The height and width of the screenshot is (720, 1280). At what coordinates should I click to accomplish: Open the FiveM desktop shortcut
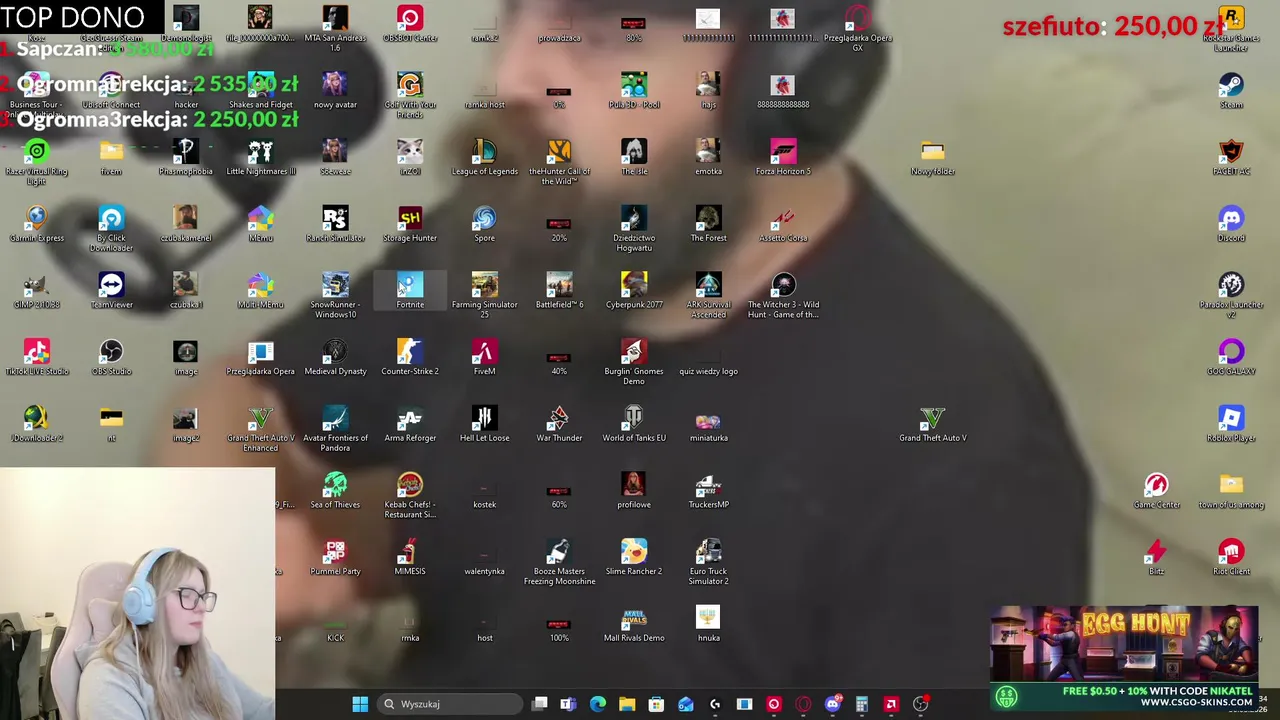(x=484, y=357)
